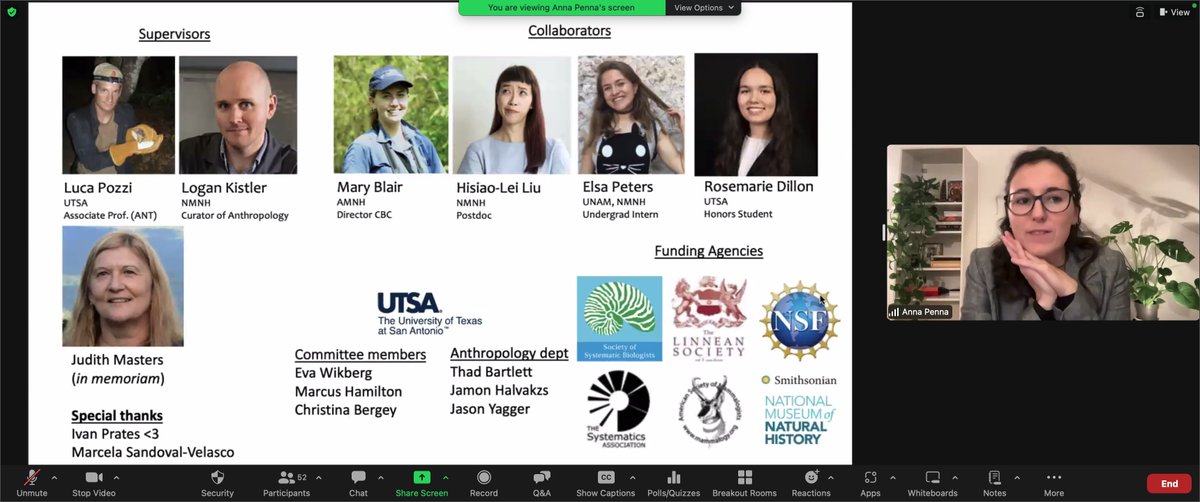The width and height of the screenshot is (1200, 502).
Task: Click green Share Screen button
Action: coord(421,482)
